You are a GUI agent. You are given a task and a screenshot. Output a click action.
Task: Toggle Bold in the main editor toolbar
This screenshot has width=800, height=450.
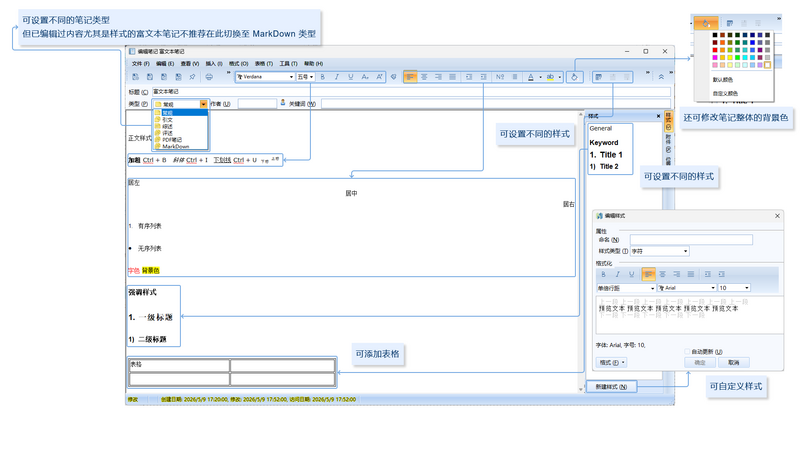(x=322, y=77)
